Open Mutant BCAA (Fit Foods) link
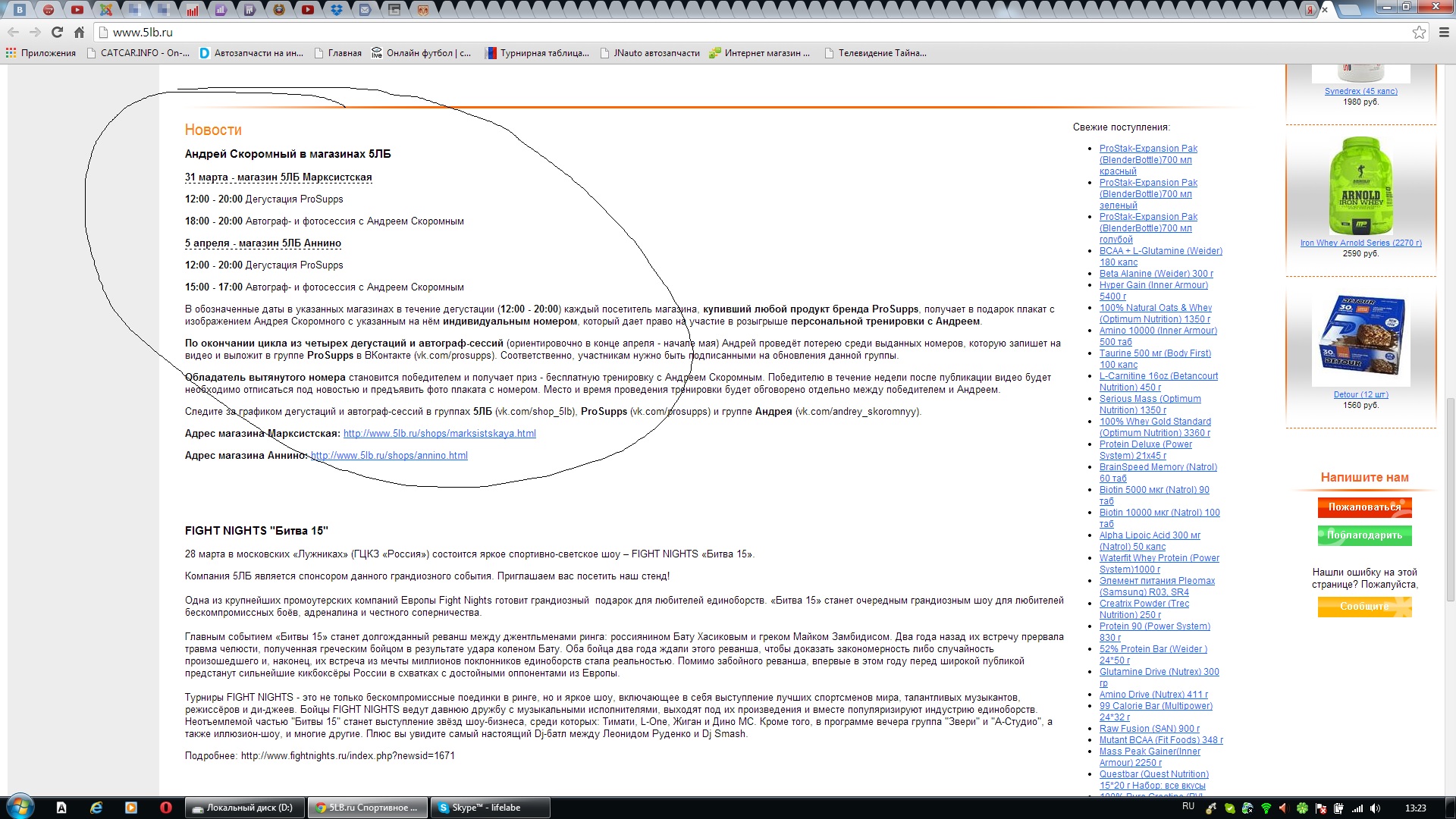The image size is (1456, 819). click(1161, 740)
